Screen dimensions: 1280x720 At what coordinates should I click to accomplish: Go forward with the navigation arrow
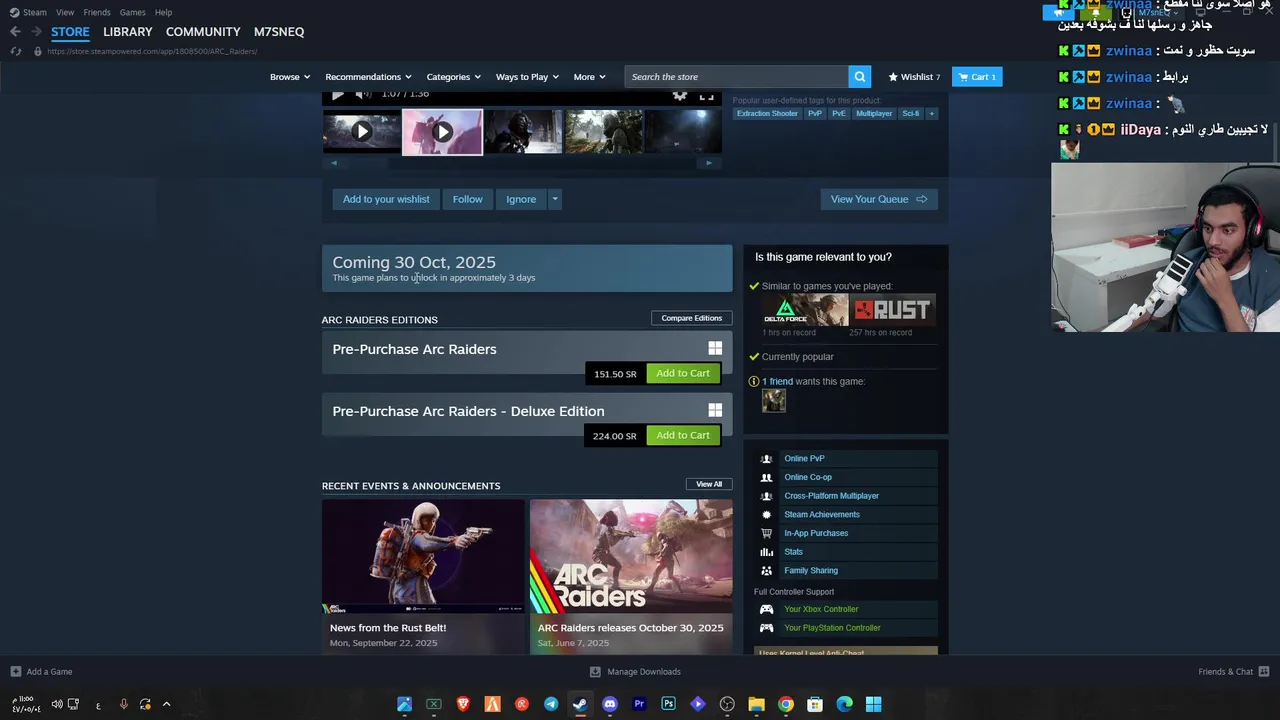pyautogui.click(x=37, y=31)
